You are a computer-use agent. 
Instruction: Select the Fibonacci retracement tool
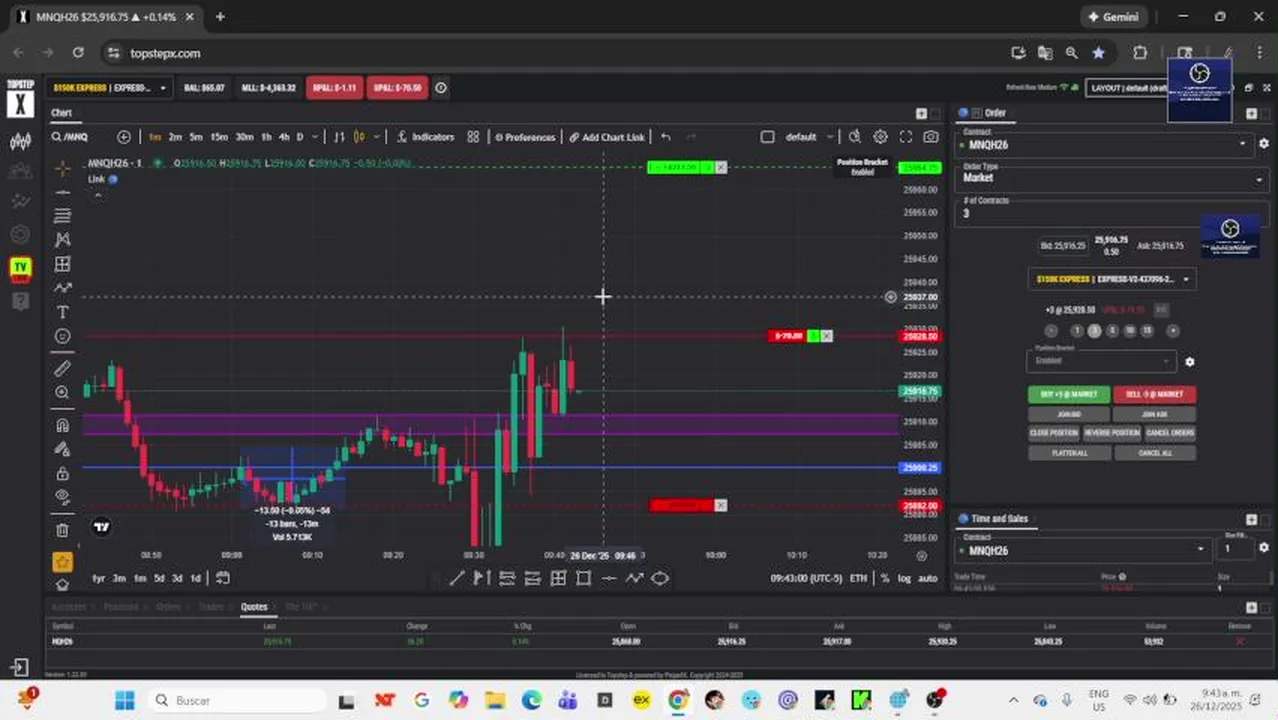[x=63, y=216]
